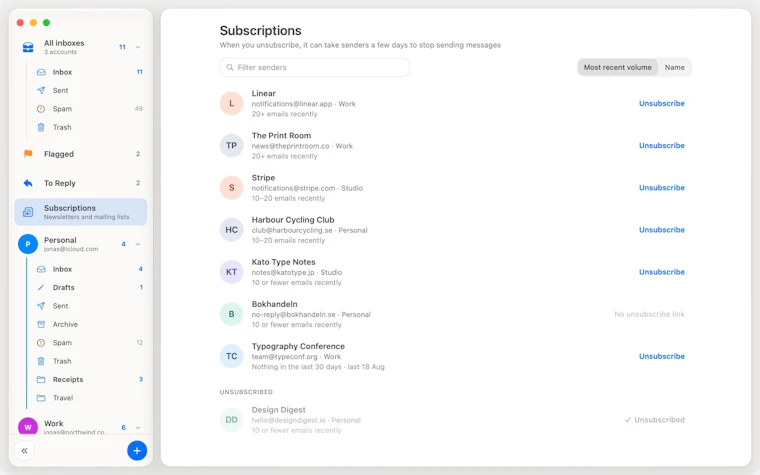Collapse the sidebar with double-chevron button

[x=24, y=450]
